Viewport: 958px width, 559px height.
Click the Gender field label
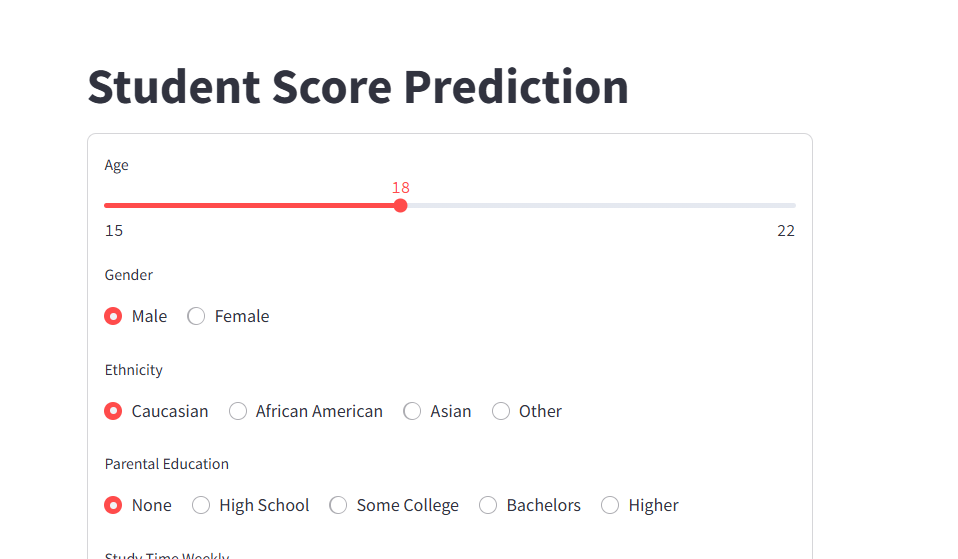click(x=129, y=275)
